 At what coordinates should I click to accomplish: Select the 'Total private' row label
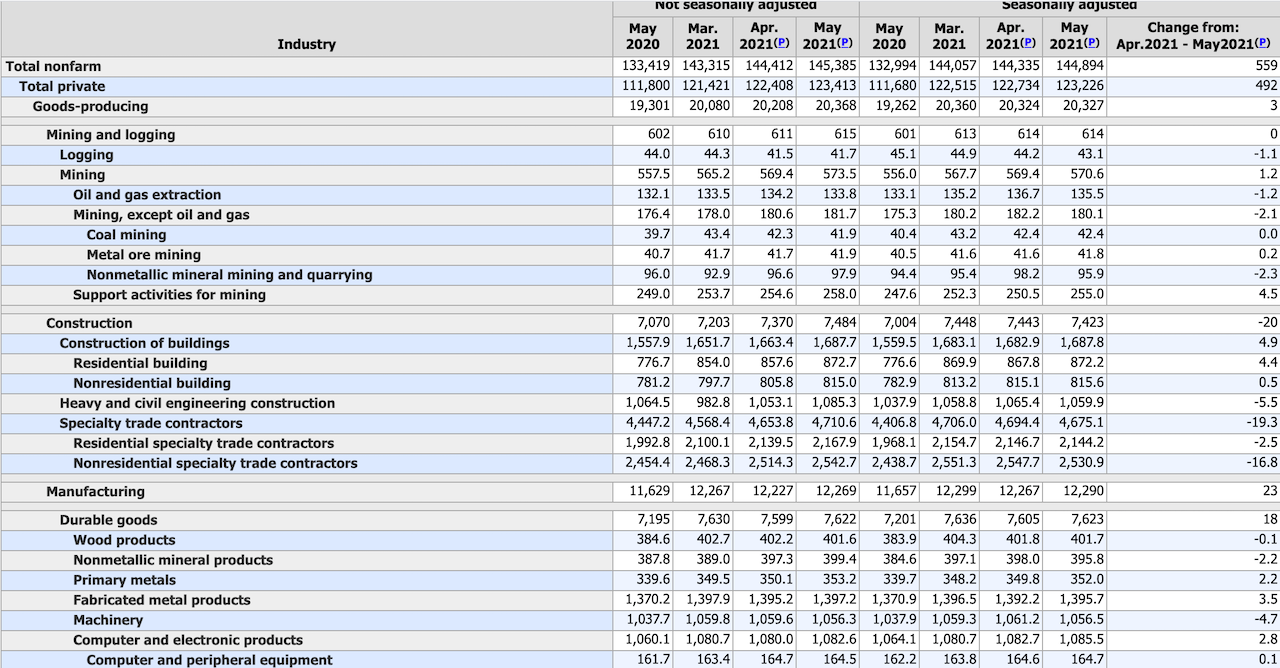click(62, 86)
